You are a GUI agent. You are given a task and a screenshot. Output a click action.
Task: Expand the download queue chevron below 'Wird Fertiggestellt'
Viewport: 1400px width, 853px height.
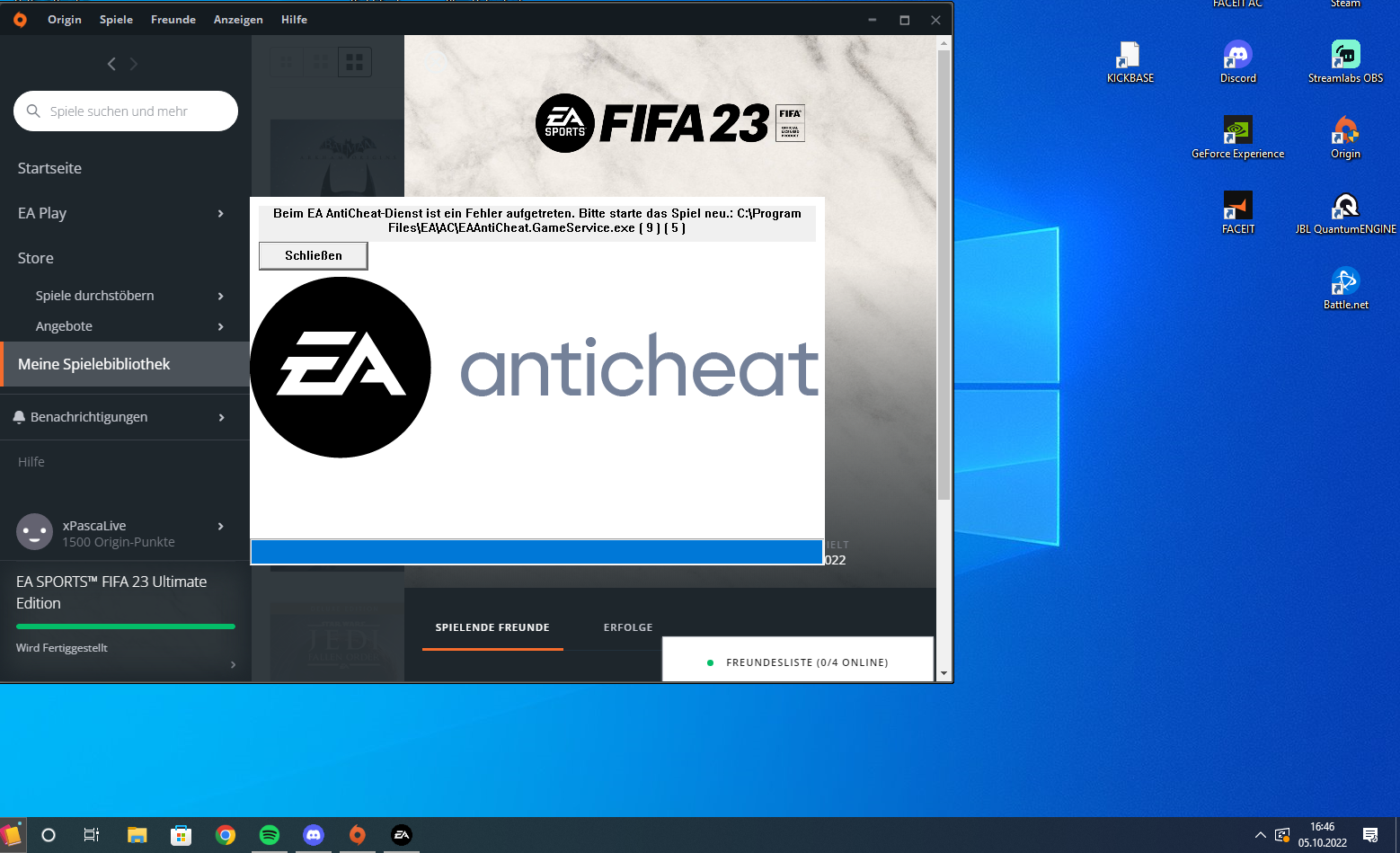coord(234,664)
